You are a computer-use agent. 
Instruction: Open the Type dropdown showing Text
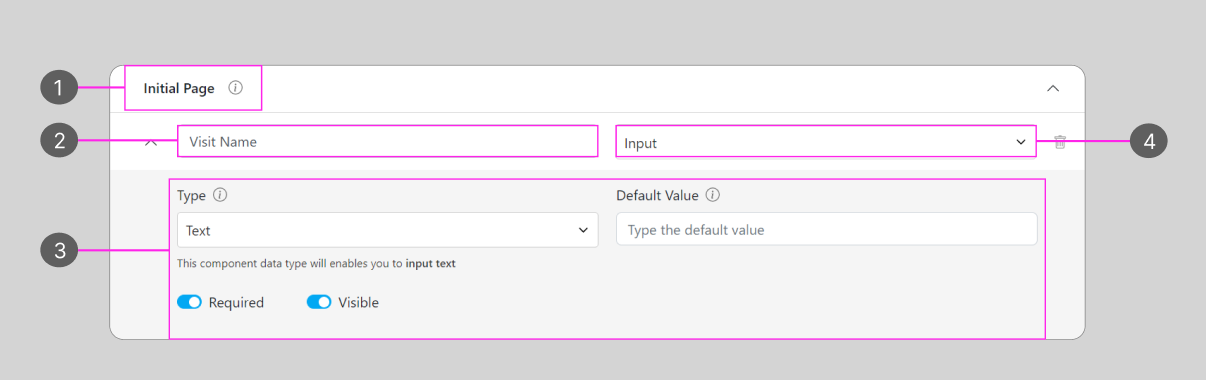point(388,230)
